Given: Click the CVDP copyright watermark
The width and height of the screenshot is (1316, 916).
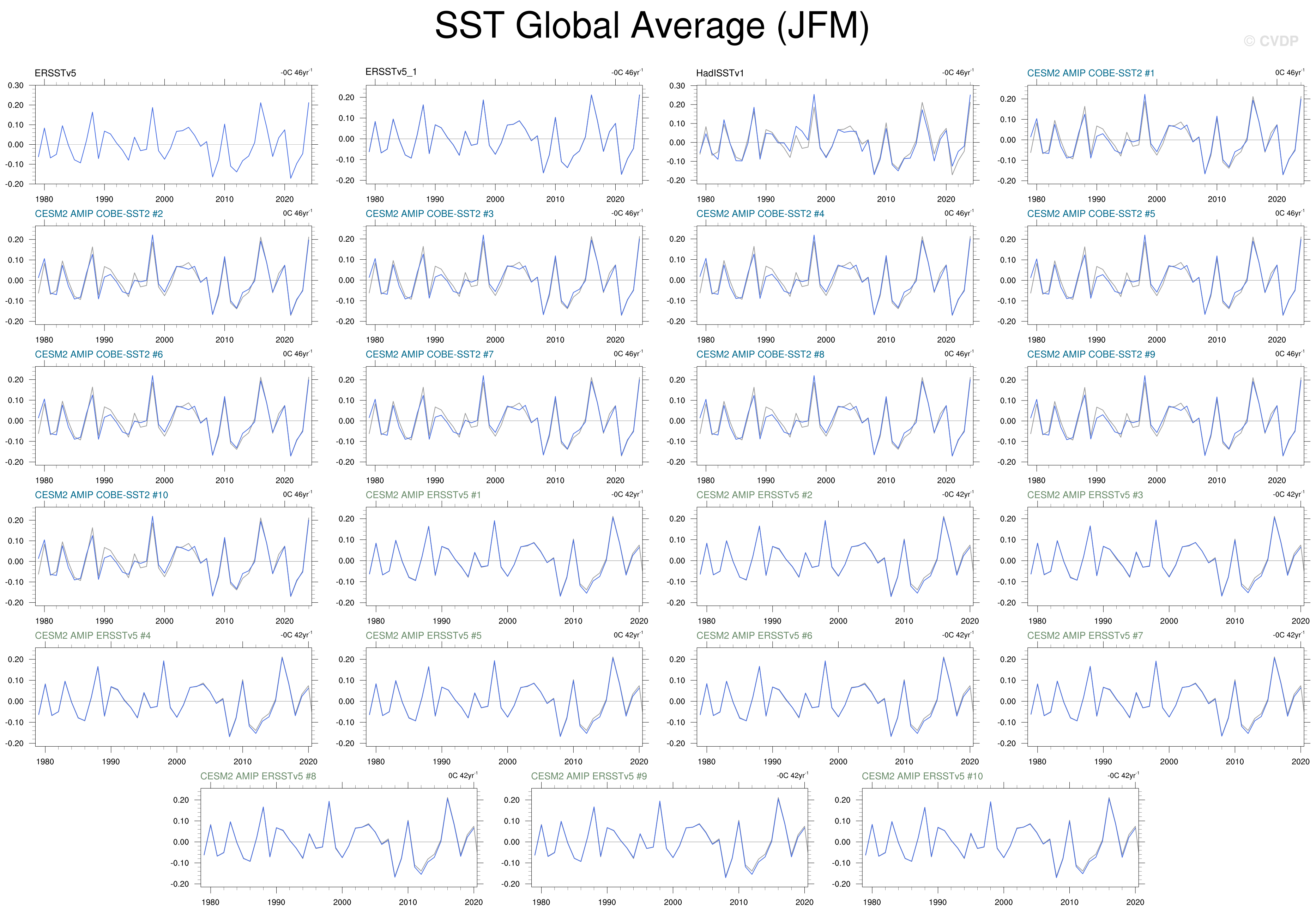Looking at the screenshot, I should pos(1271,41).
